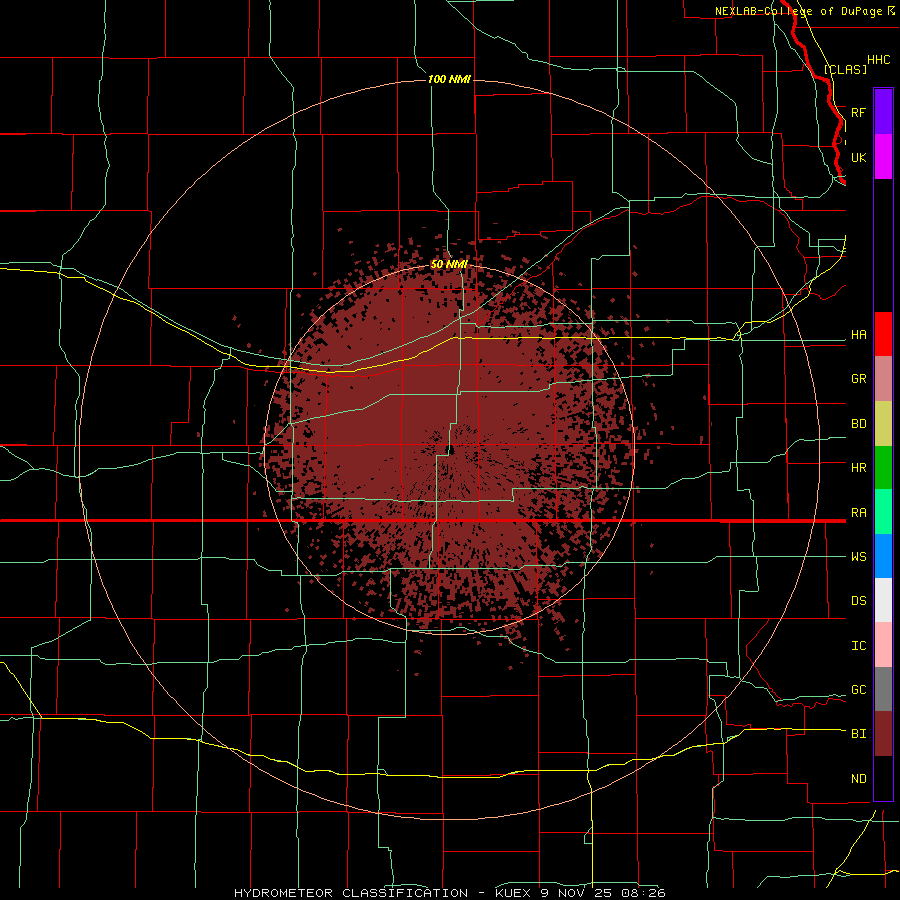This screenshot has width=900, height=900.
Task: Click the HR legend label
Action: [858, 468]
